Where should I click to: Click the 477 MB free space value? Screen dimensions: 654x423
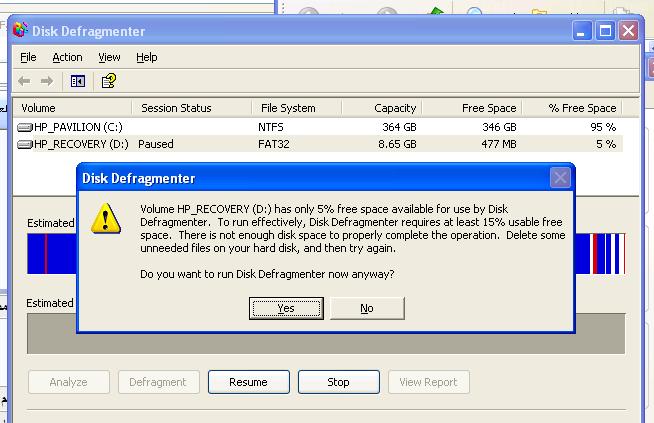click(499, 144)
